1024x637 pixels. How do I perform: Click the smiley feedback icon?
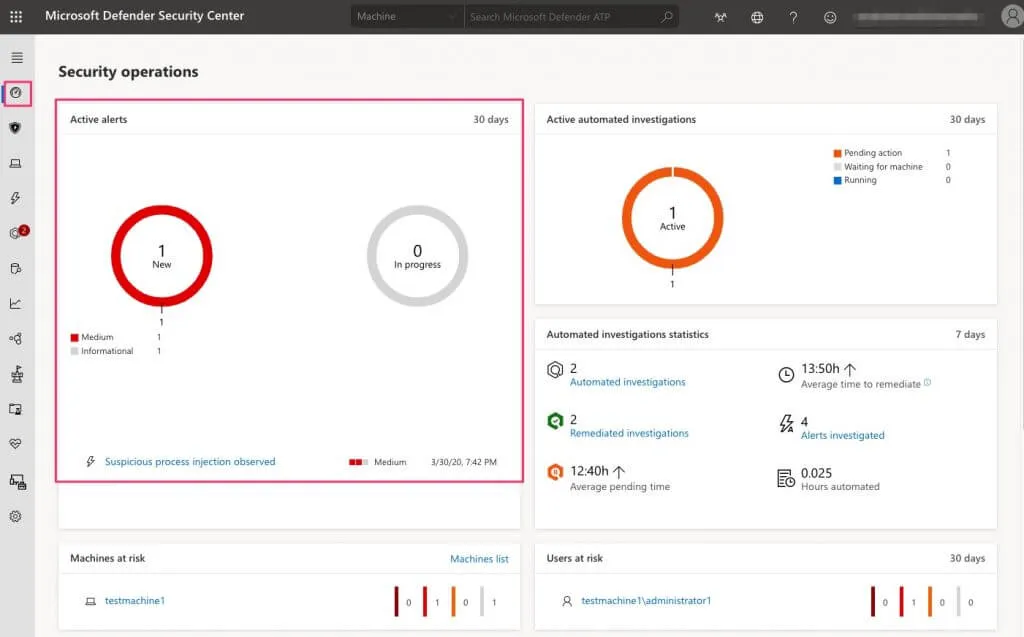pos(829,17)
